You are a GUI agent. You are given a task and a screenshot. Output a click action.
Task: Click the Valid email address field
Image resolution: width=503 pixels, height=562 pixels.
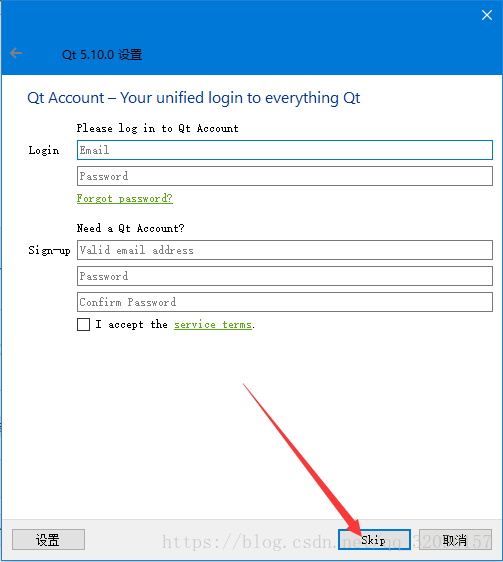[x=285, y=250]
